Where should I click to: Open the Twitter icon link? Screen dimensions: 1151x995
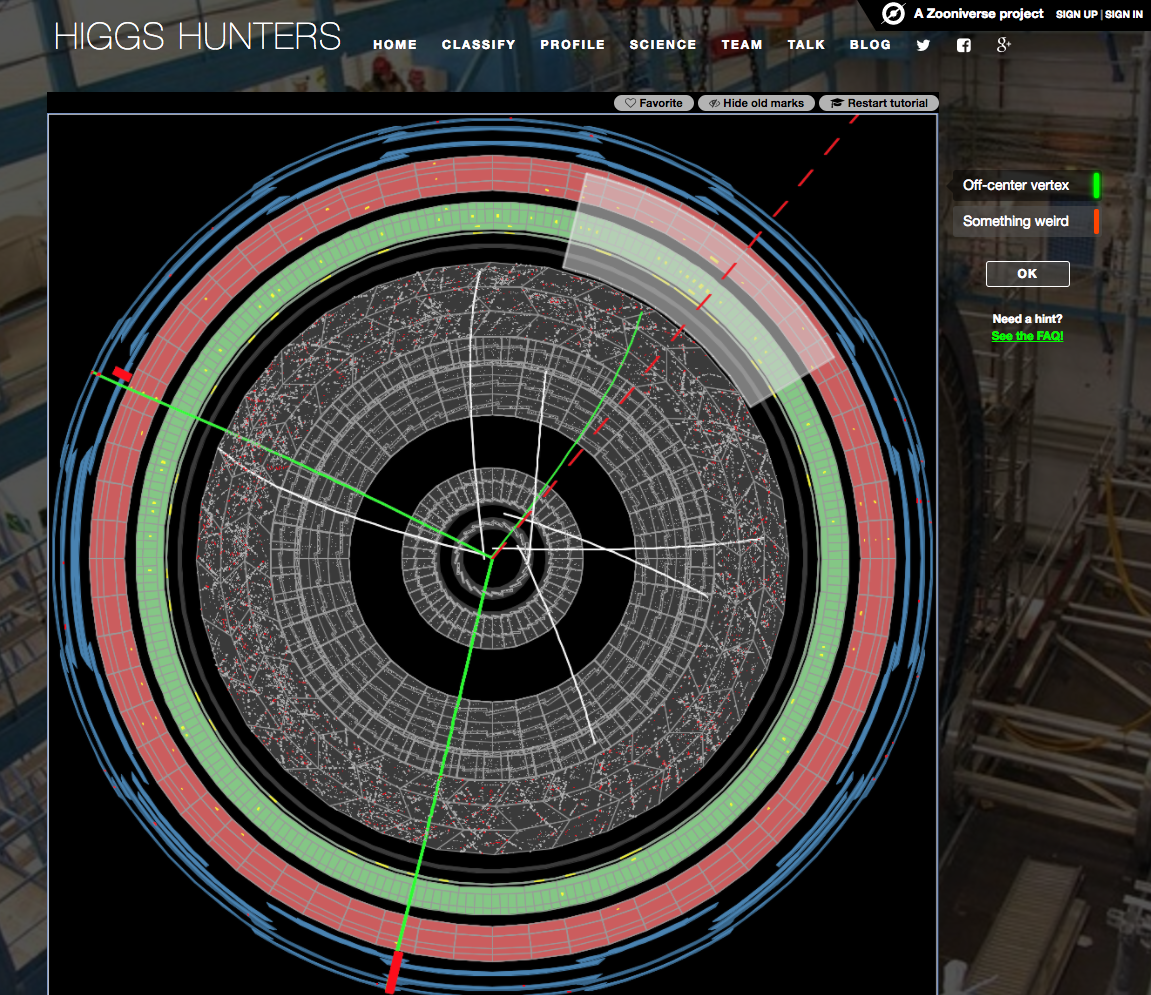[x=923, y=45]
